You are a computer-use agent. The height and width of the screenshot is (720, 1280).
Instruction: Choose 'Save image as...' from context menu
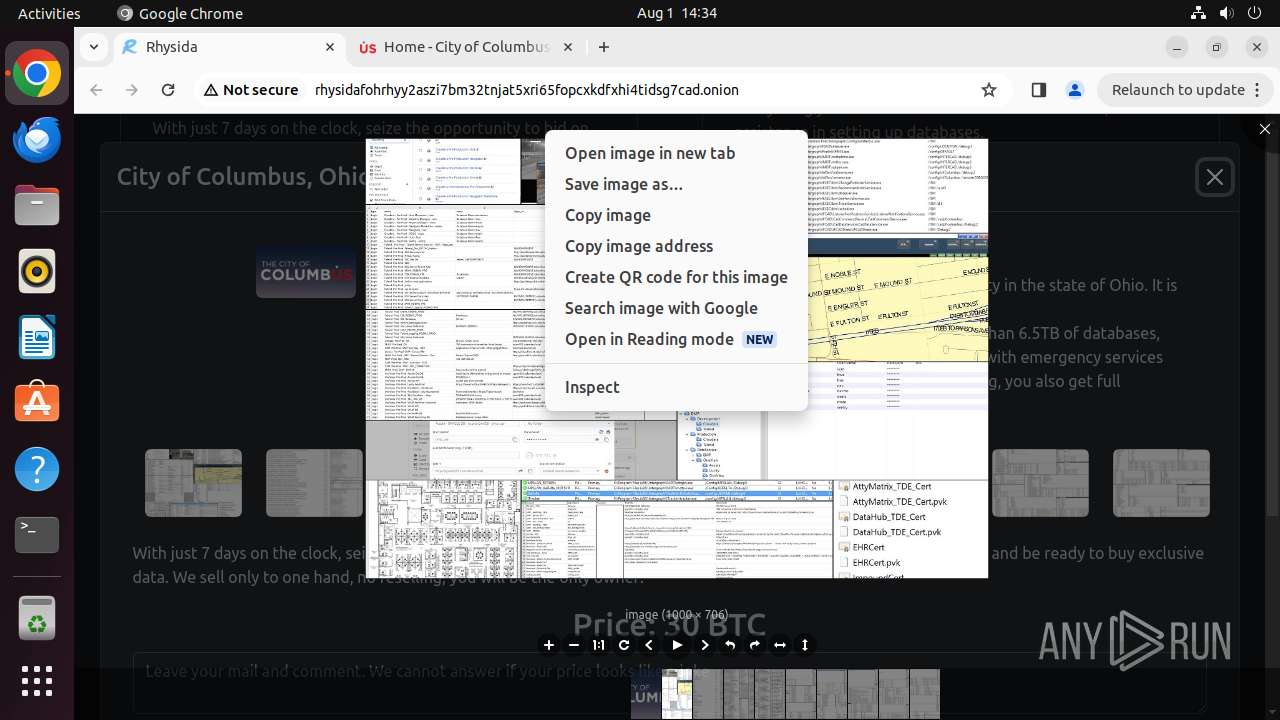tap(676, 184)
